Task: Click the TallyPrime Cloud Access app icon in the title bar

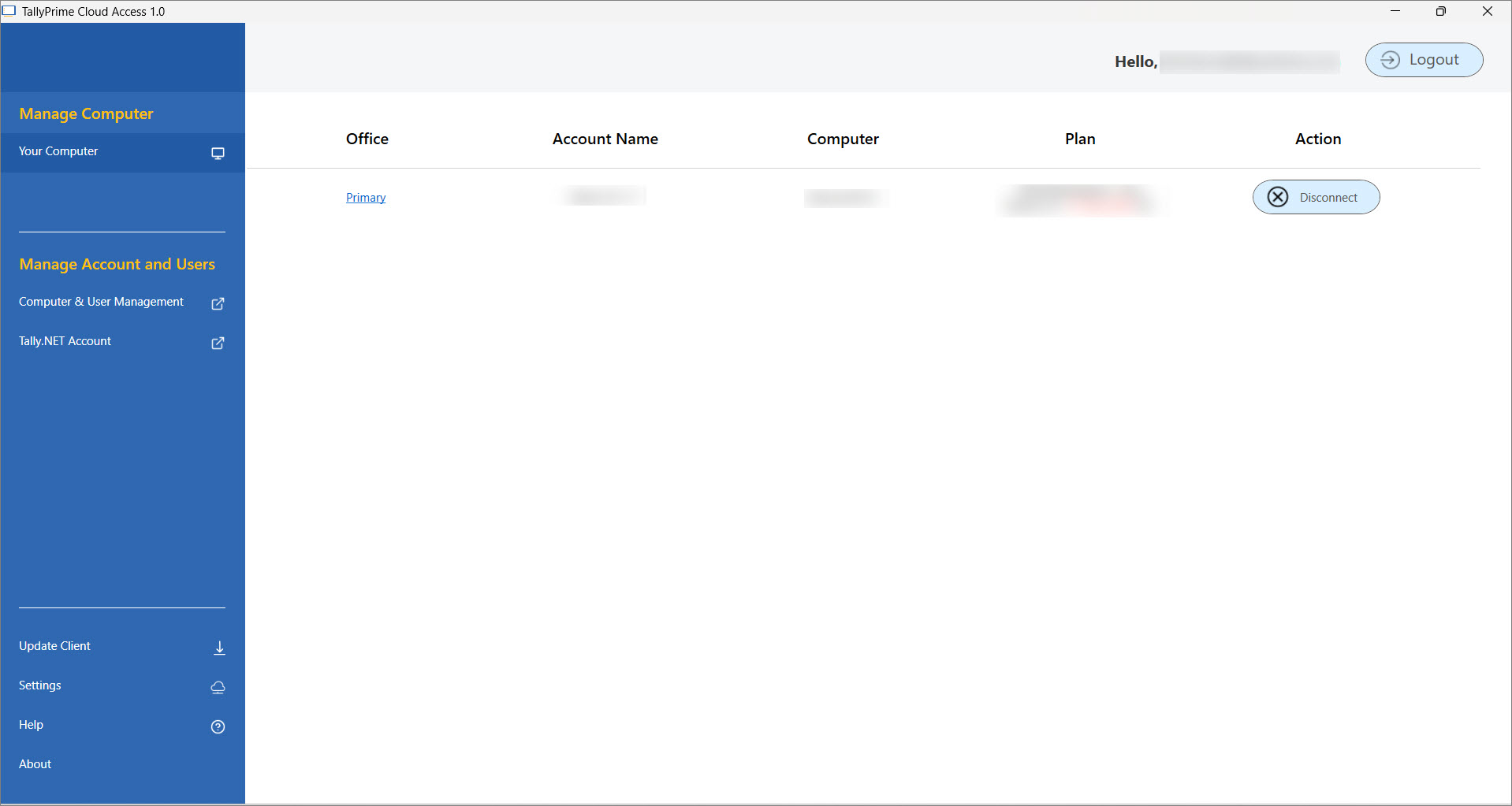Action: [x=9, y=11]
